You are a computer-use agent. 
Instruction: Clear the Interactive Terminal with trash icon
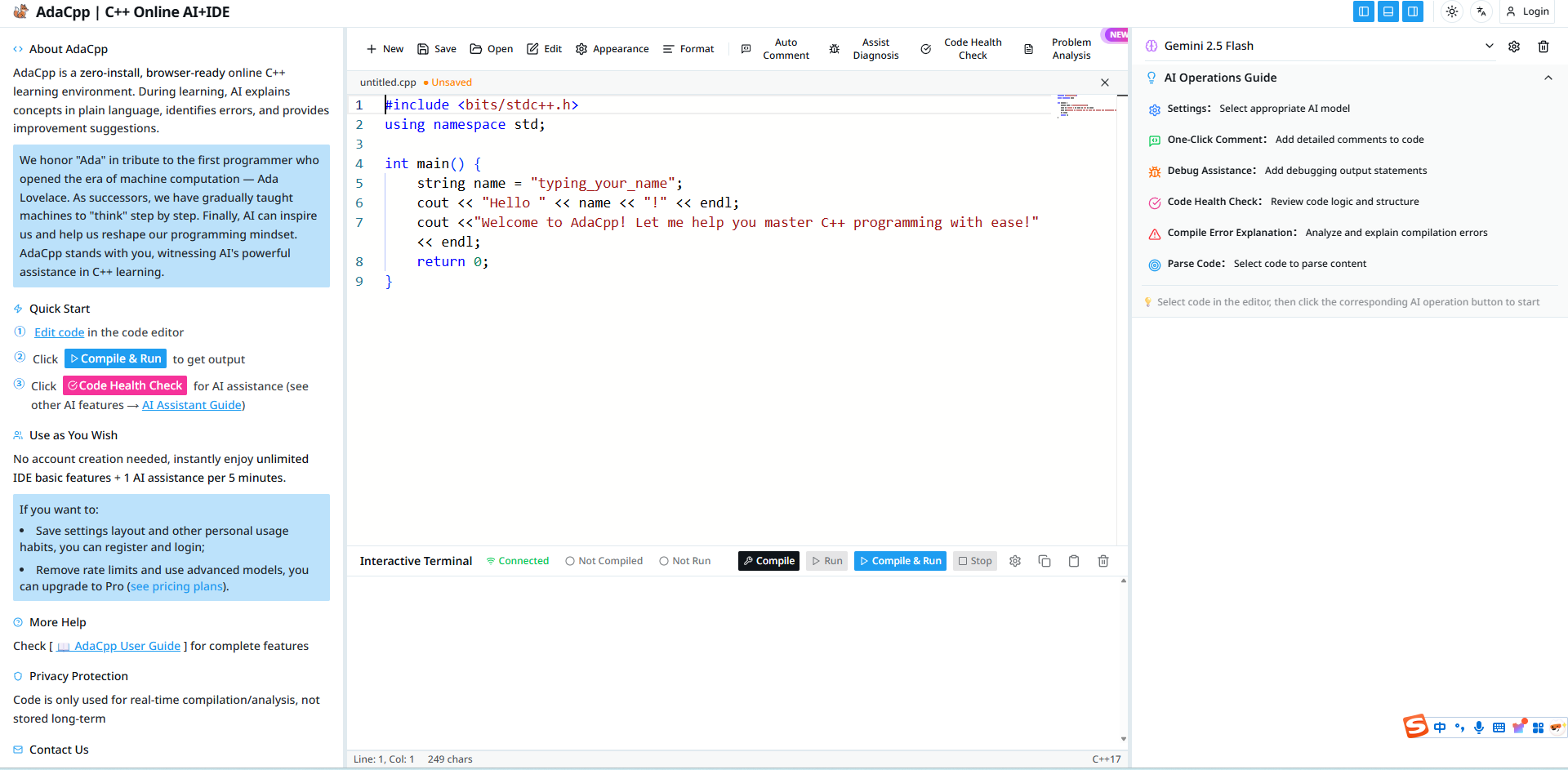[1103, 561]
